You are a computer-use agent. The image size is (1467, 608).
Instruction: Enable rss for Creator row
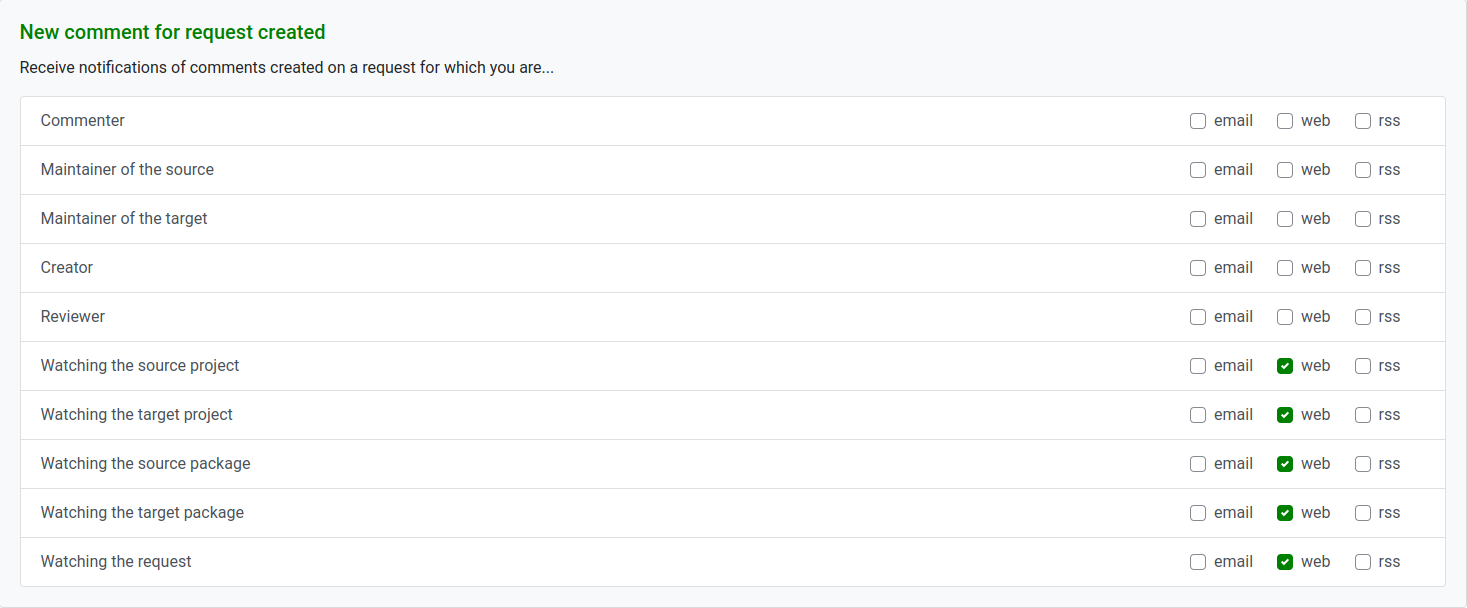click(x=1363, y=268)
